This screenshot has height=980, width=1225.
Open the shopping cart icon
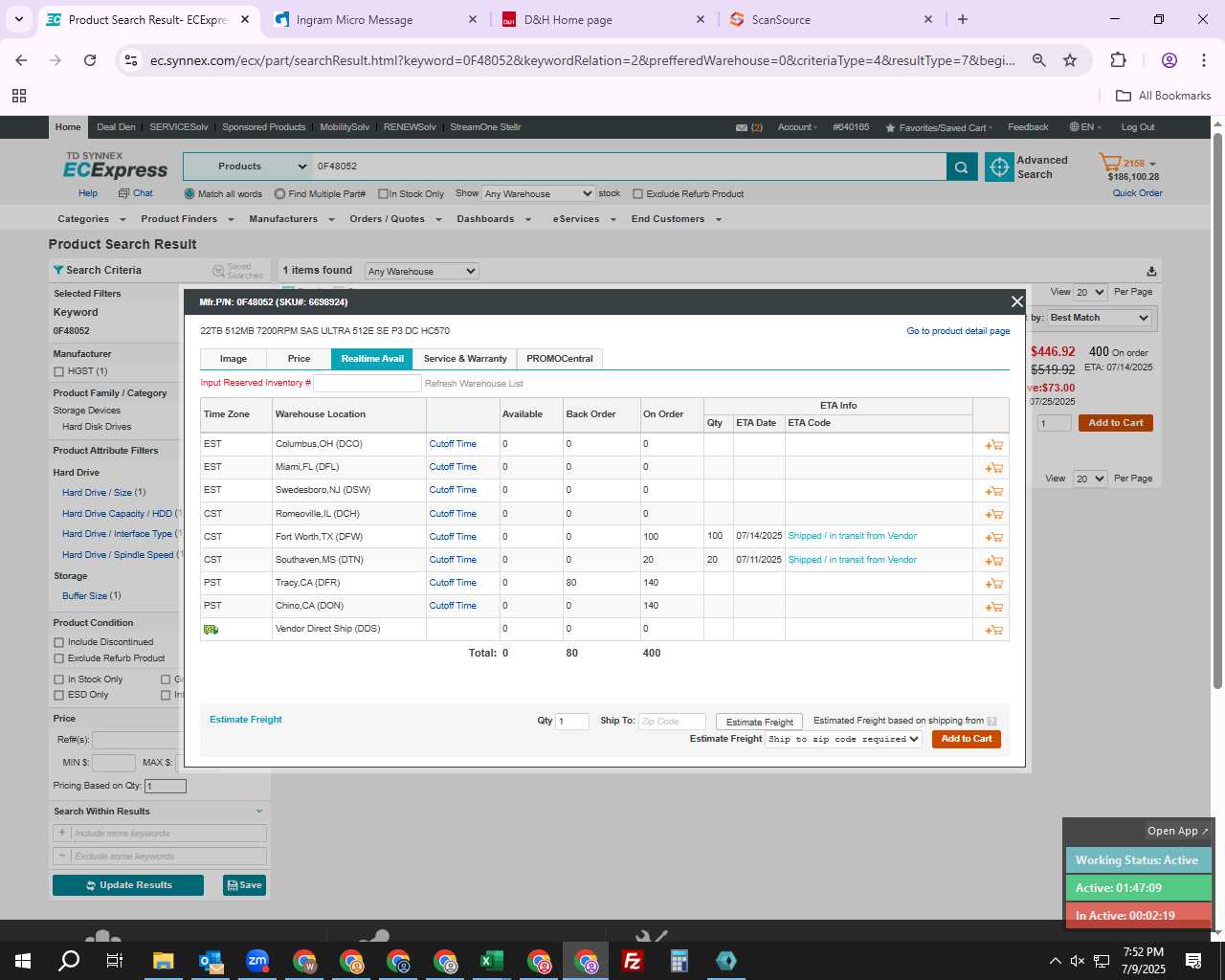1109,164
